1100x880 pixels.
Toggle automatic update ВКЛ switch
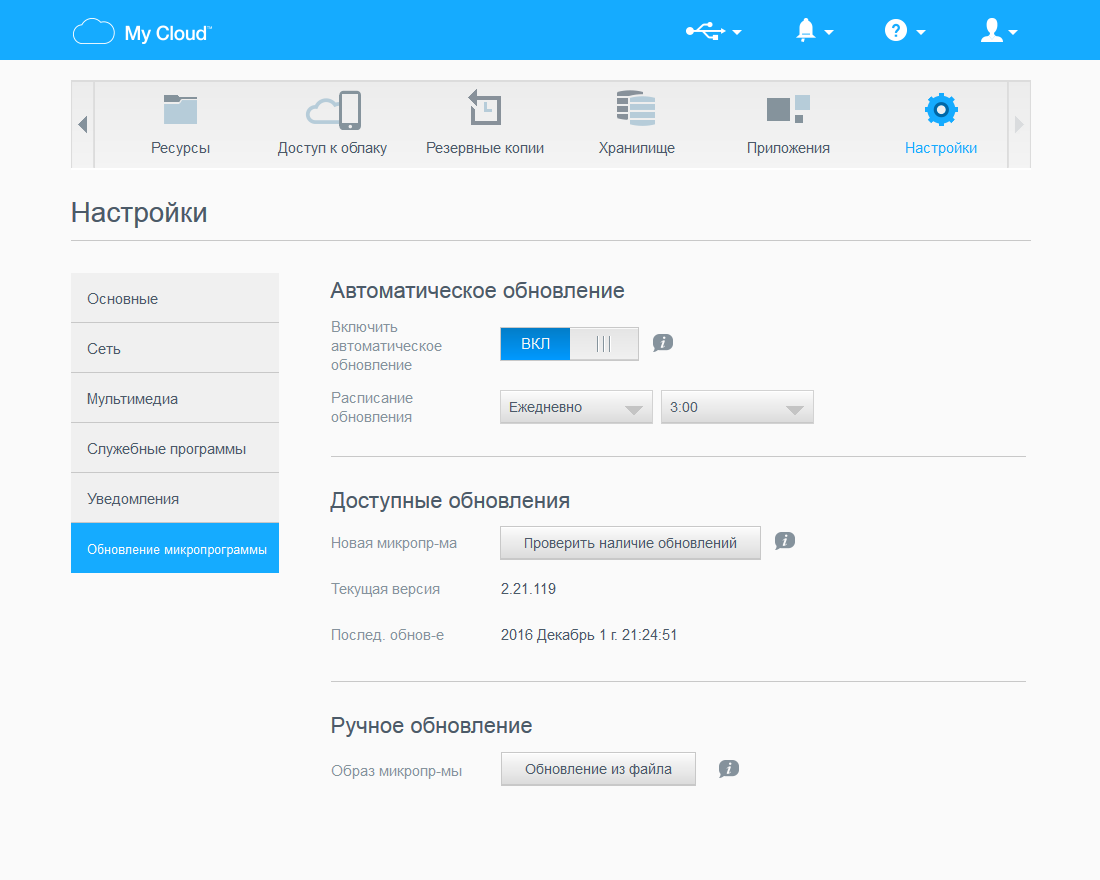coord(569,344)
